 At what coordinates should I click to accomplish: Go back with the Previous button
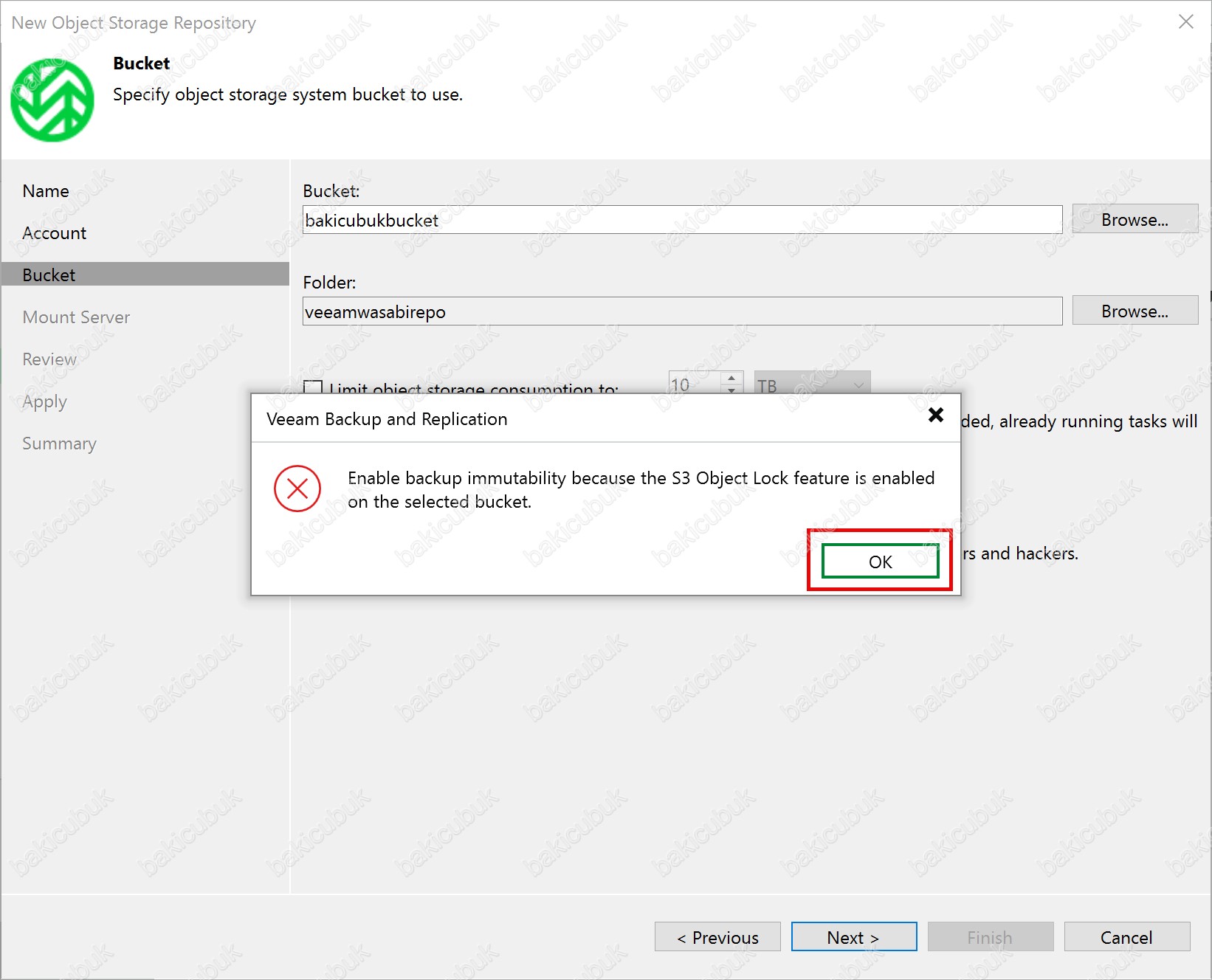click(x=717, y=937)
